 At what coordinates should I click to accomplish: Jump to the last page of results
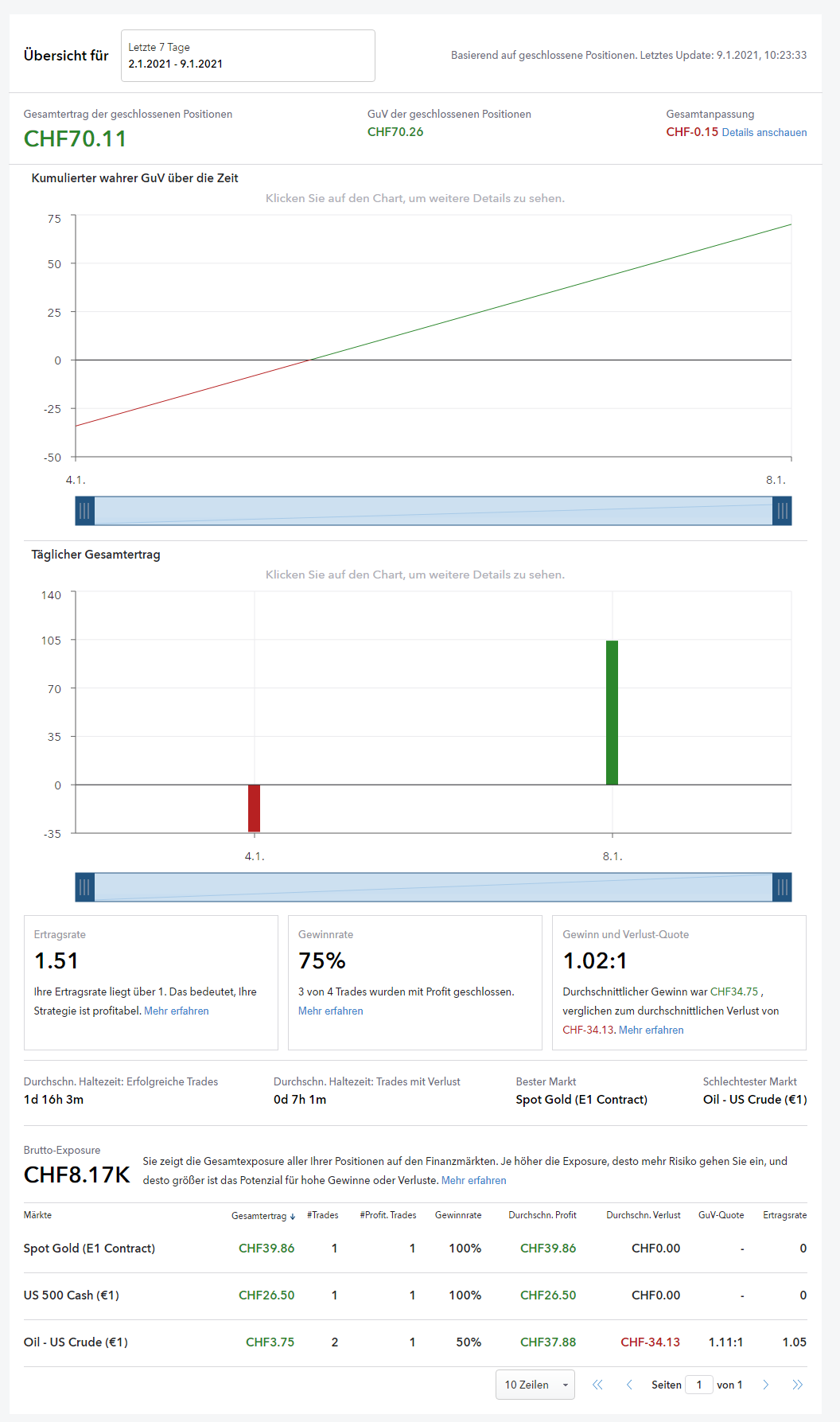(797, 1385)
